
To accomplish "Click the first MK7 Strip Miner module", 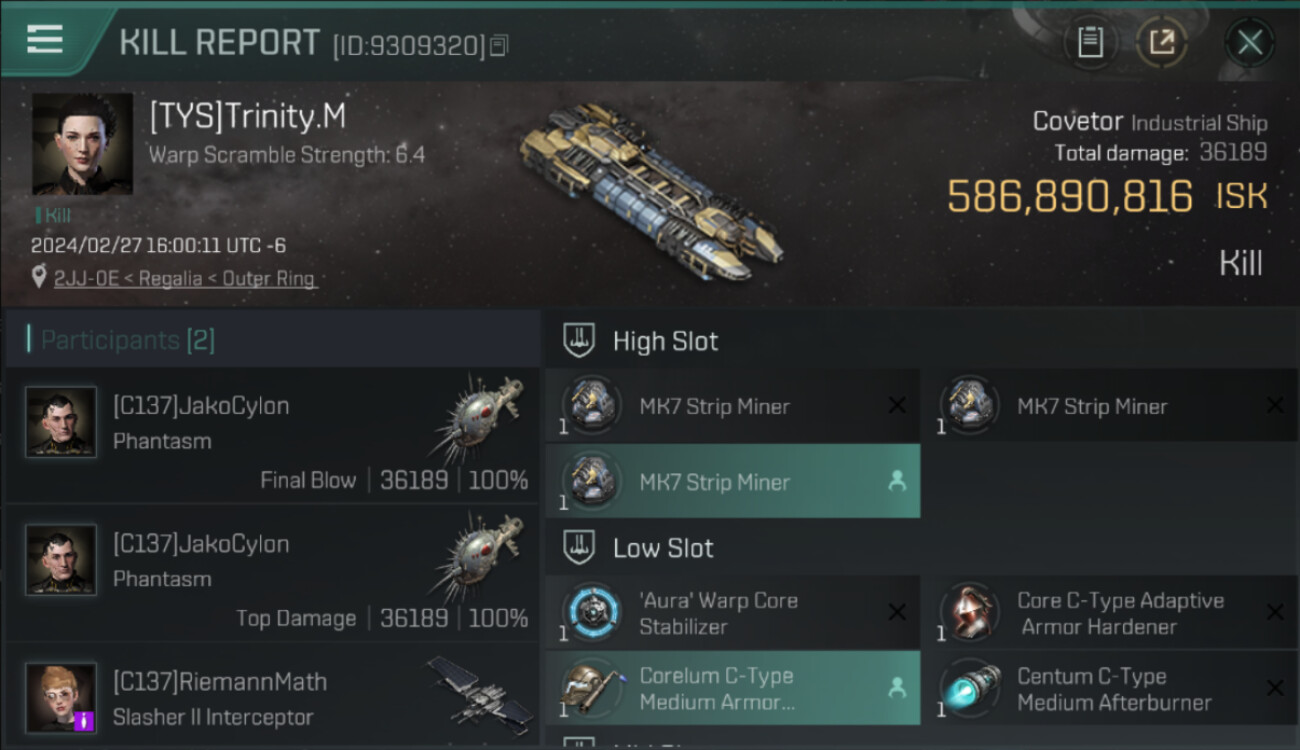I will [x=732, y=406].
